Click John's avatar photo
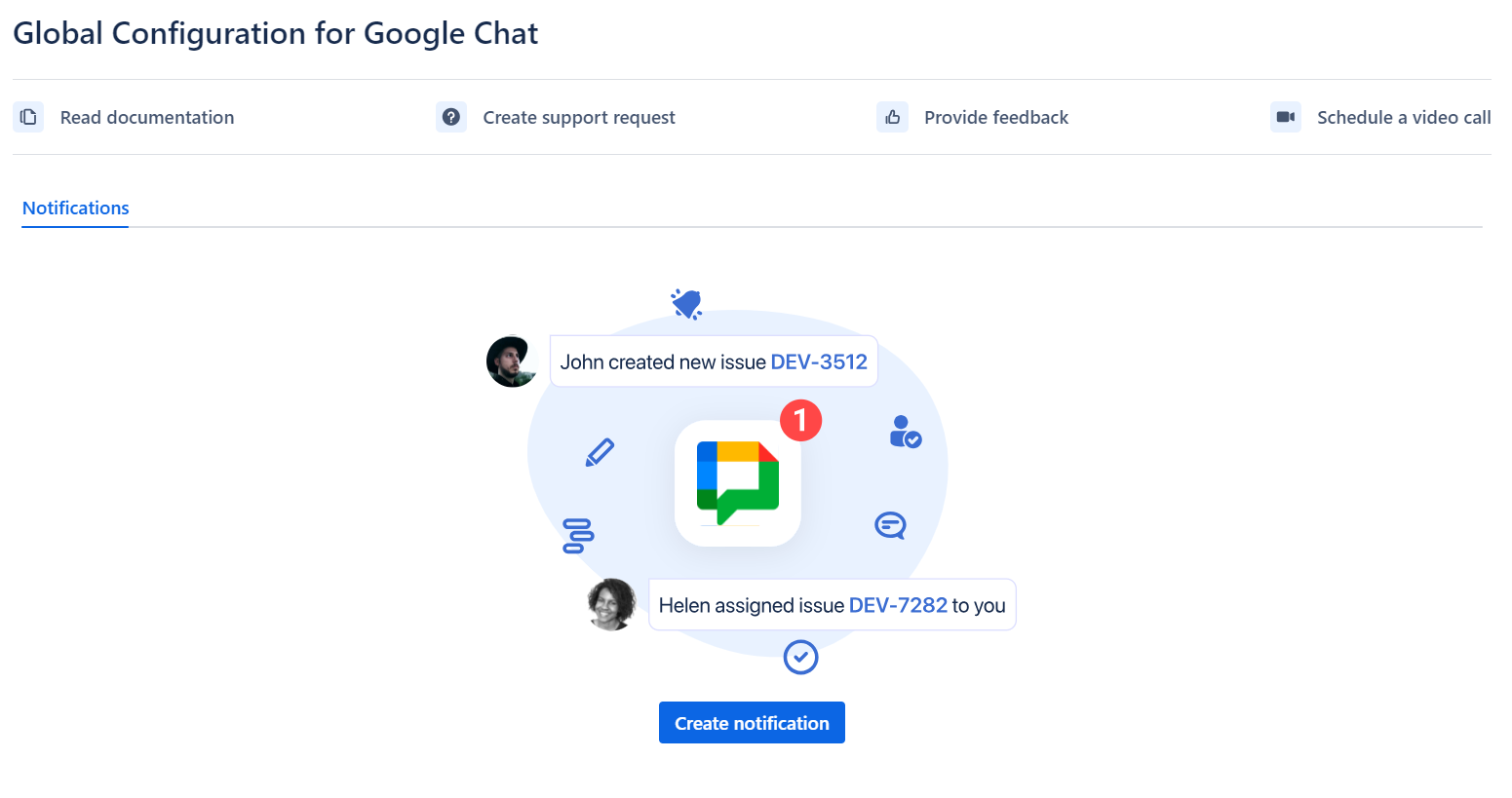This screenshot has height=798, width=1512. coord(512,361)
